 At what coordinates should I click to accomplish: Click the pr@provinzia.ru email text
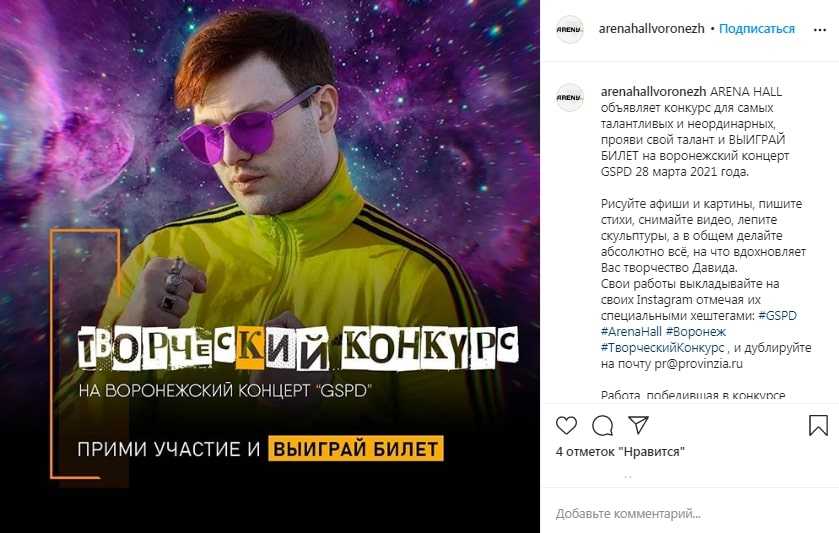tap(699, 364)
